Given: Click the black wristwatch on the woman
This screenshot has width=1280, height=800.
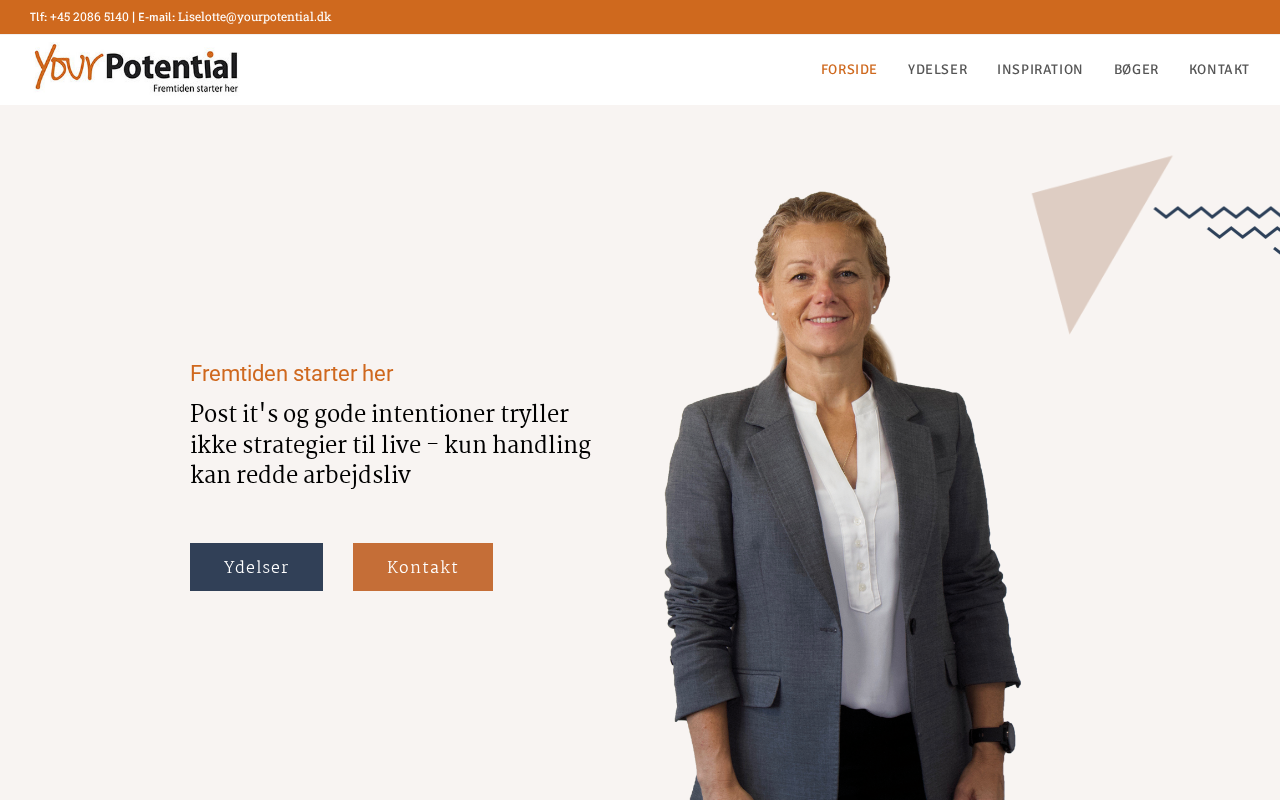Looking at the screenshot, I should [x=992, y=739].
